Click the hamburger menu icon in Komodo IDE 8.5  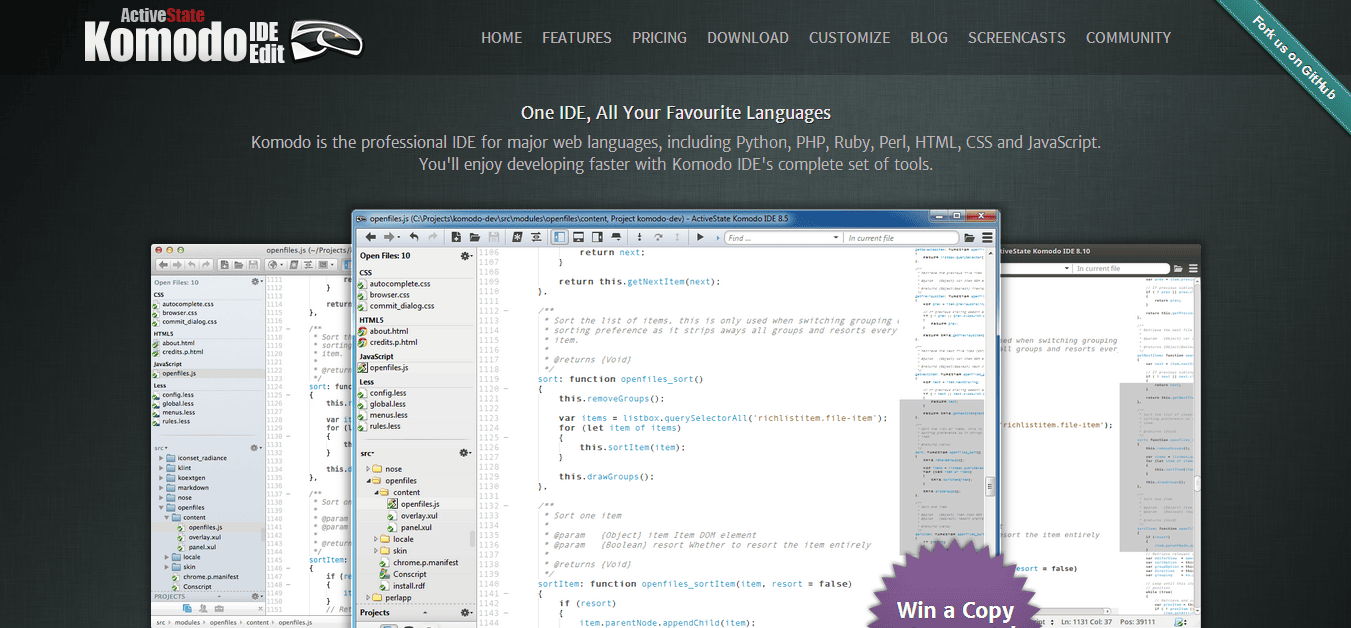(987, 238)
